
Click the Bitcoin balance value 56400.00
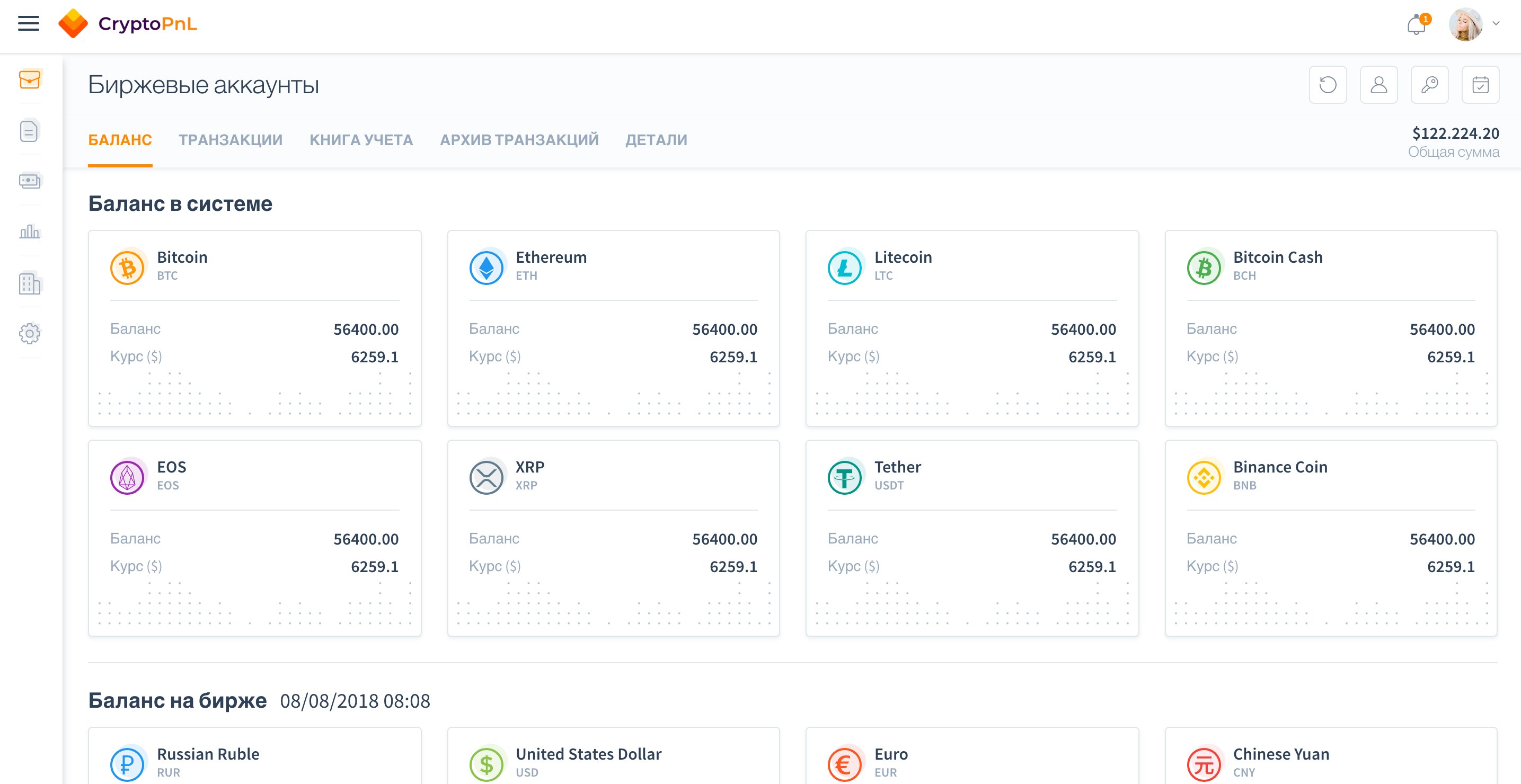coord(366,329)
